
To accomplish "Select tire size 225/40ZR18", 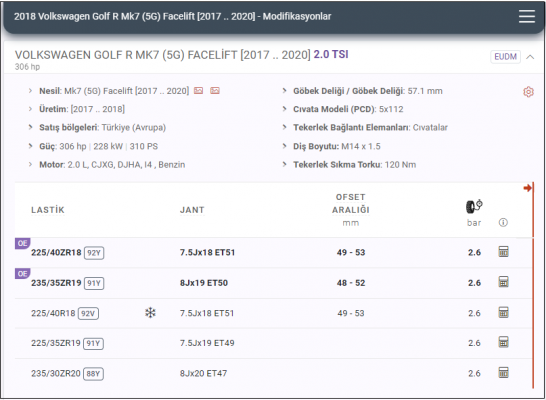I will click(56, 252).
